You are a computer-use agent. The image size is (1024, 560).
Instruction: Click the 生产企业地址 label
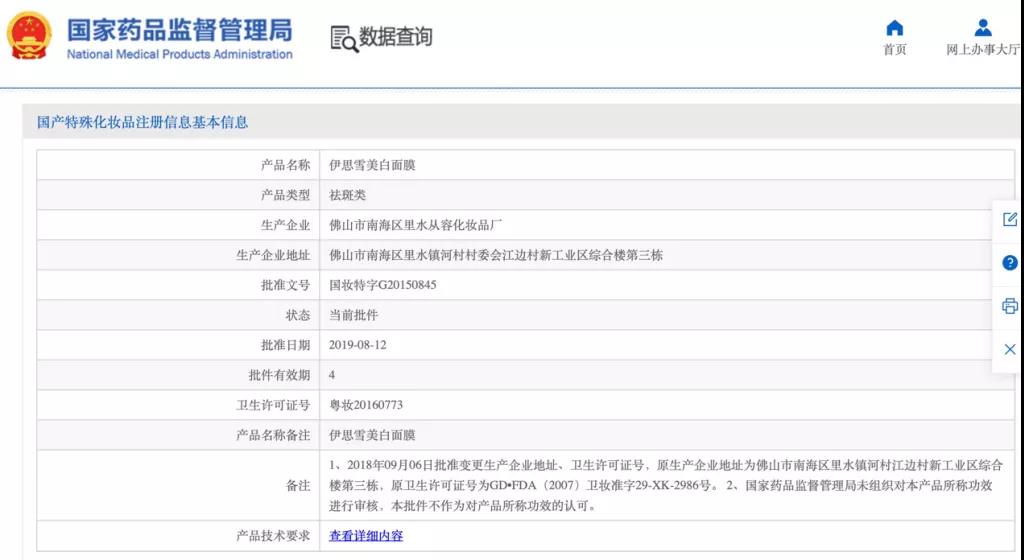click(x=273, y=255)
